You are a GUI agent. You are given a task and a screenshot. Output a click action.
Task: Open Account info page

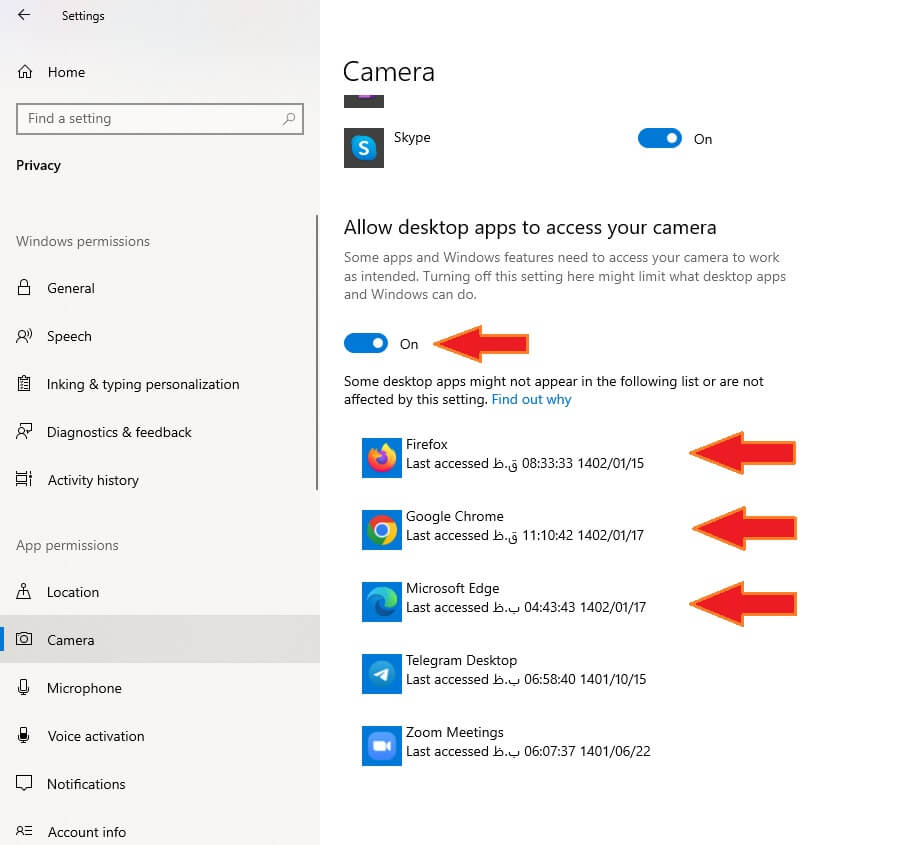(x=86, y=832)
